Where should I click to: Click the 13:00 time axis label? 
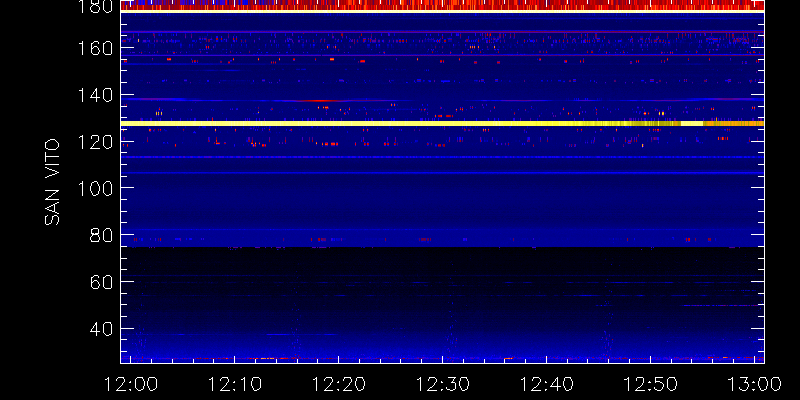[x=755, y=384]
